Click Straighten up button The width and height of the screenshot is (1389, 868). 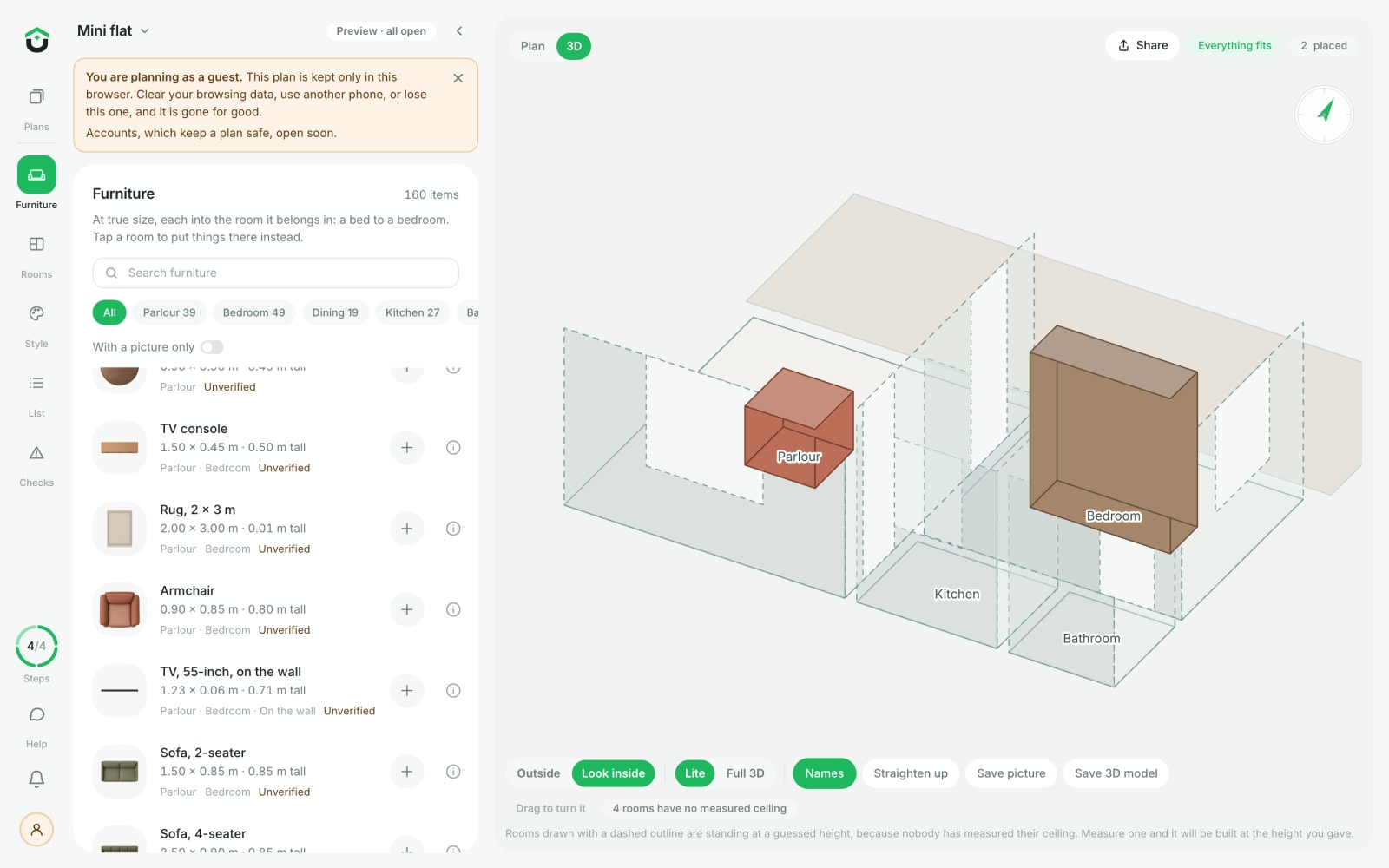(x=911, y=773)
